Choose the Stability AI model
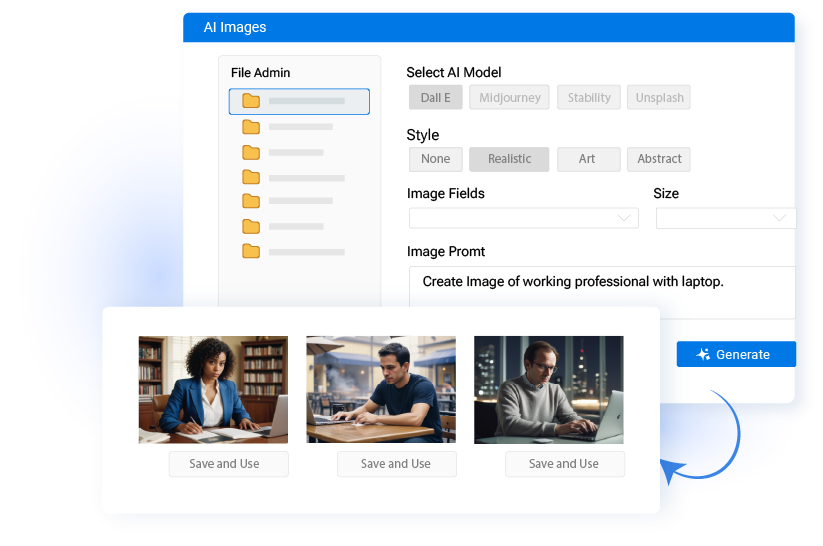This screenshot has height=546, width=823. tap(589, 98)
